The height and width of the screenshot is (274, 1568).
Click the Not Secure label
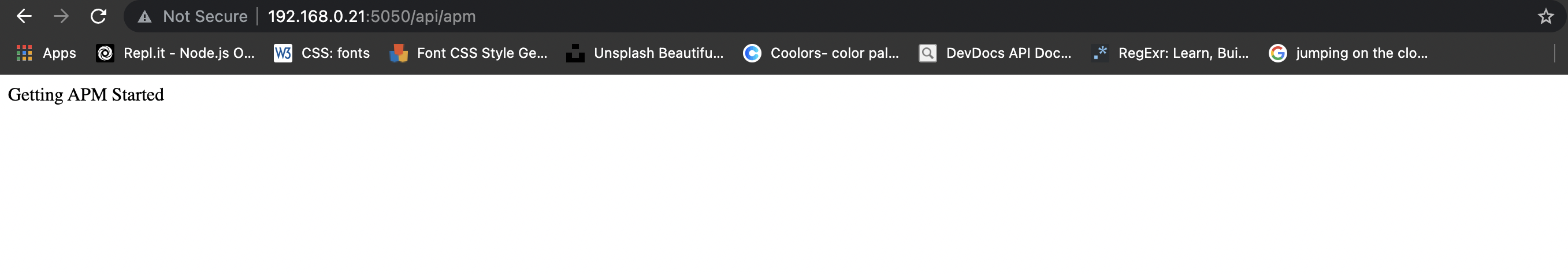pos(205,16)
